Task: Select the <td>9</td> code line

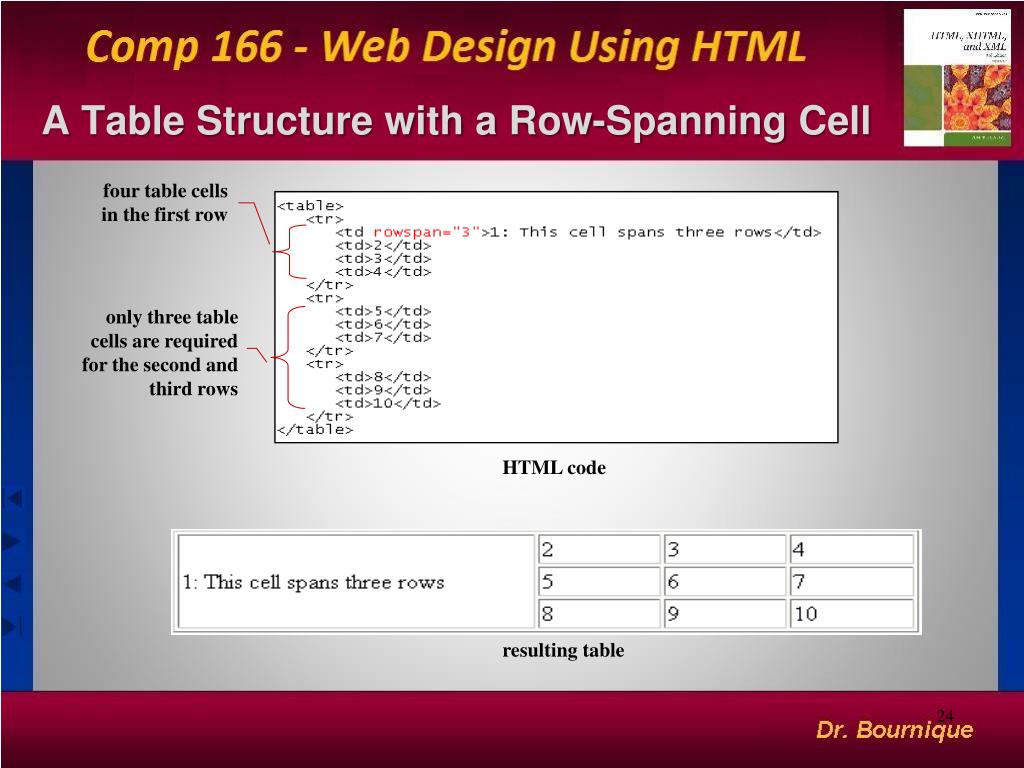Action: click(x=383, y=390)
